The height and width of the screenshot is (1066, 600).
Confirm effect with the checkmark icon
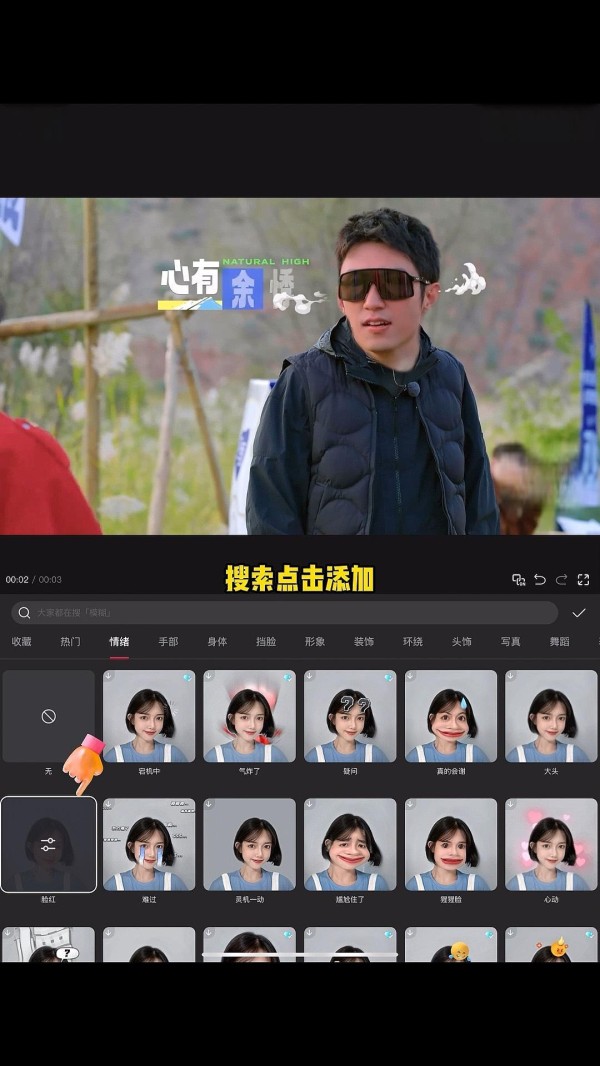coord(578,613)
